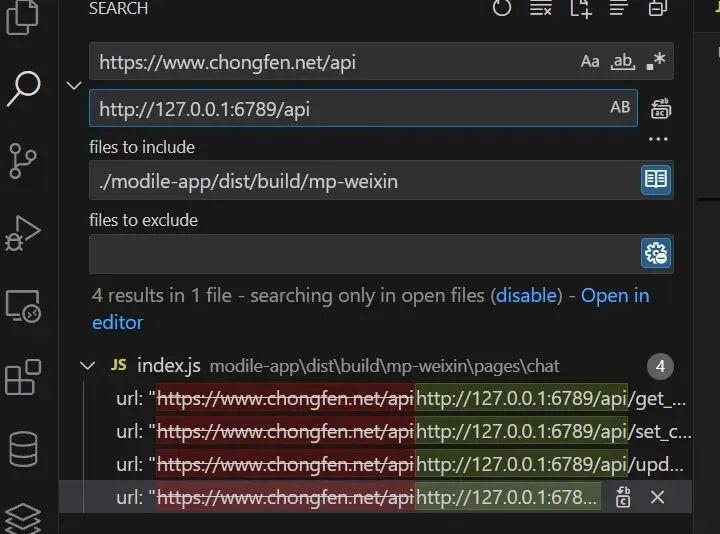Open Run and Debug view
The height and width of the screenshot is (534, 720).
click(22, 233)
